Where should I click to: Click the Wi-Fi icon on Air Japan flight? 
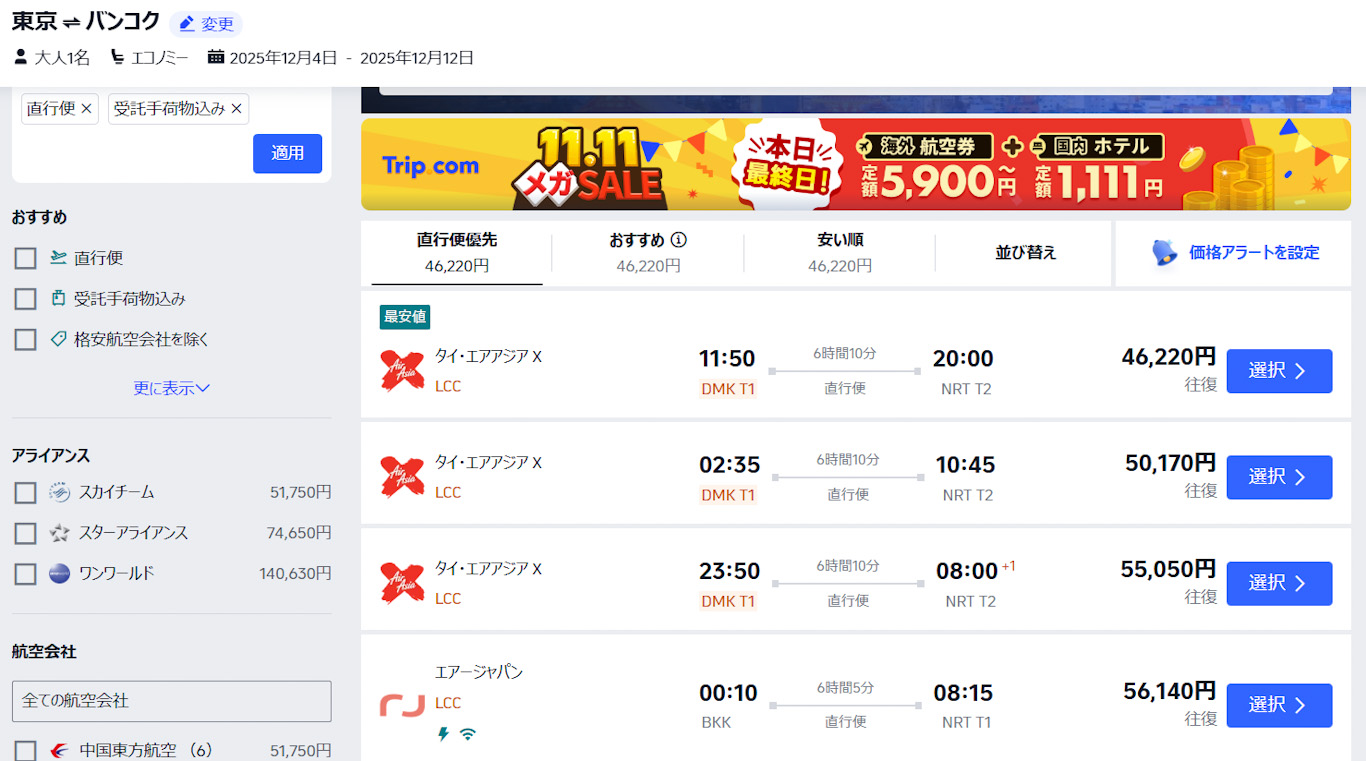pos(467,734)
